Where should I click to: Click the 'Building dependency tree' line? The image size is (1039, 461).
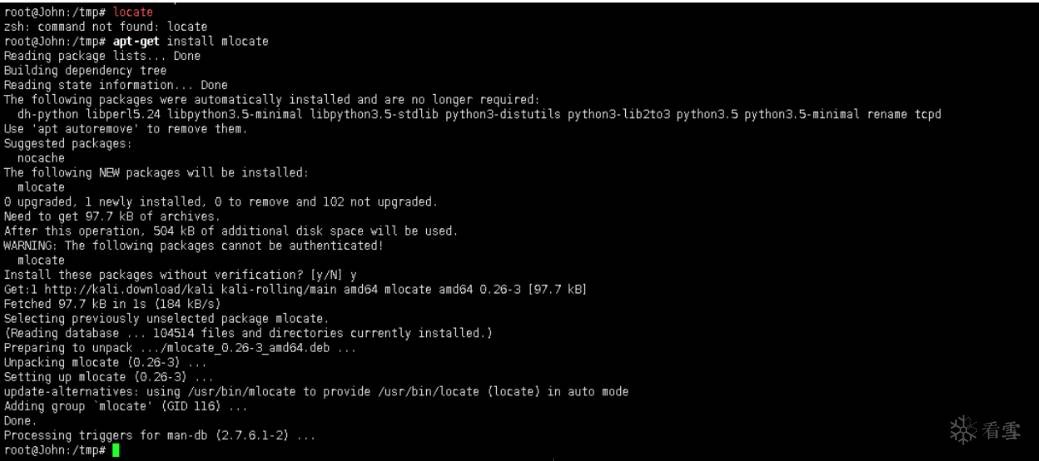click(85, 71)
